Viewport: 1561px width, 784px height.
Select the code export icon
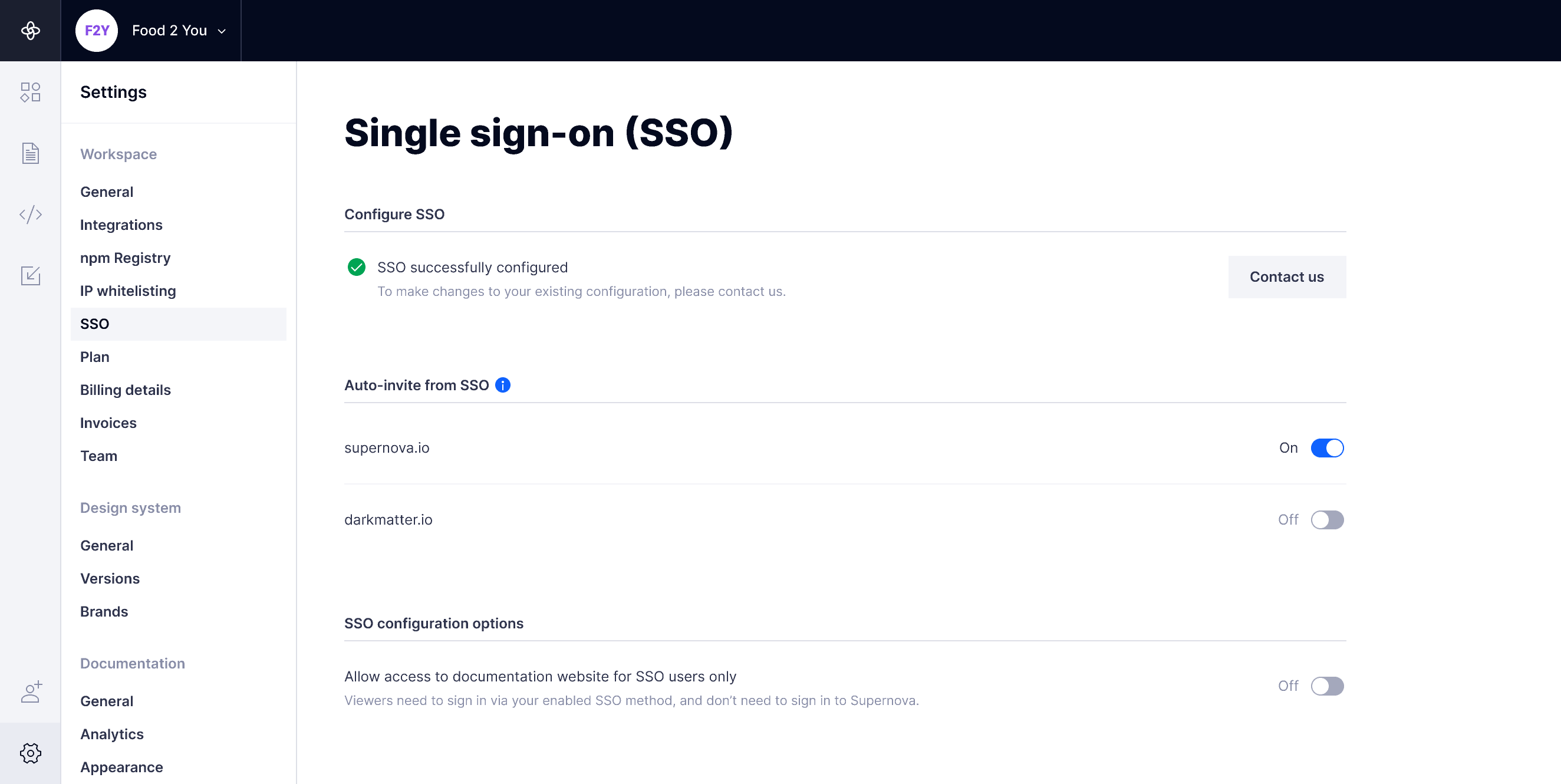tap(30, 214)
